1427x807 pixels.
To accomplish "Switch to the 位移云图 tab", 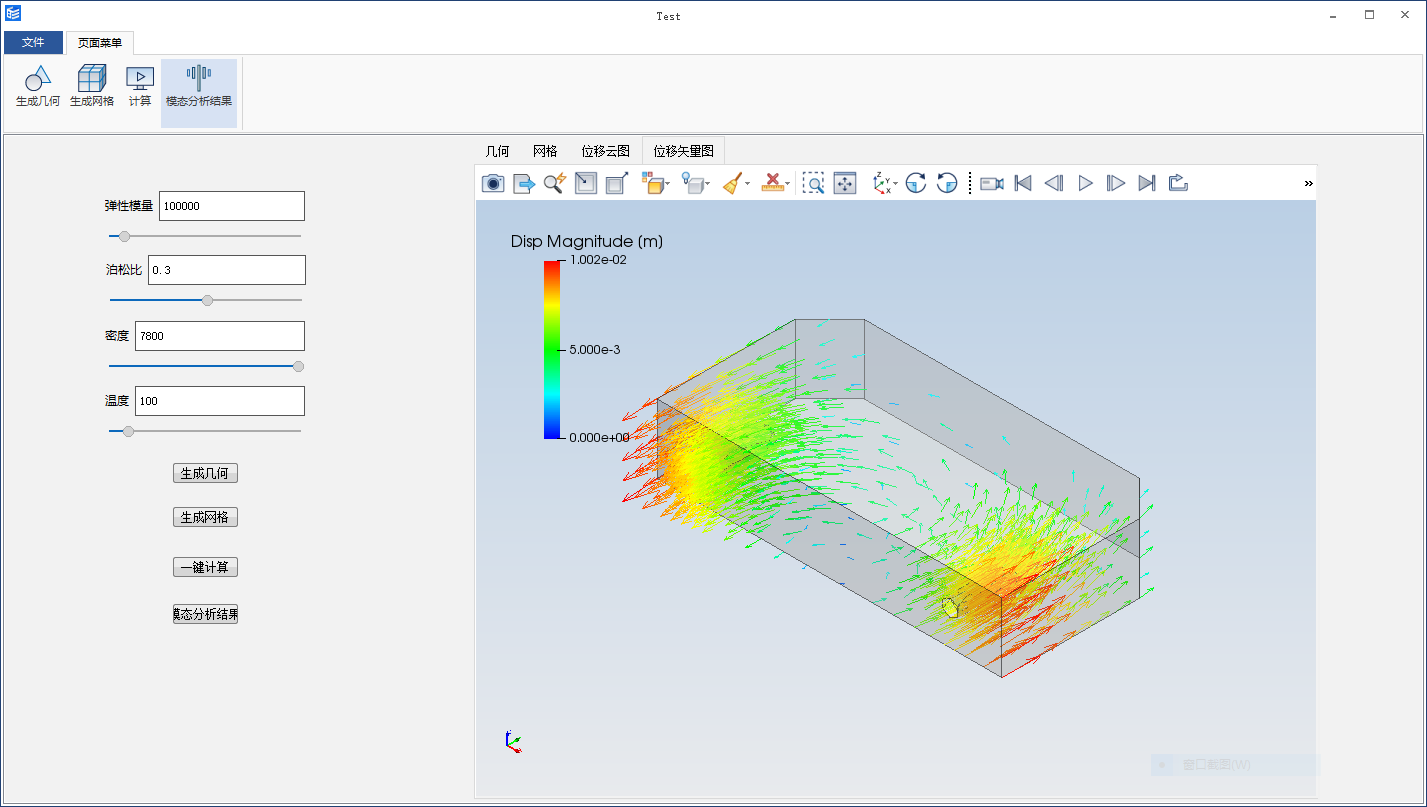I will point(605,151).
